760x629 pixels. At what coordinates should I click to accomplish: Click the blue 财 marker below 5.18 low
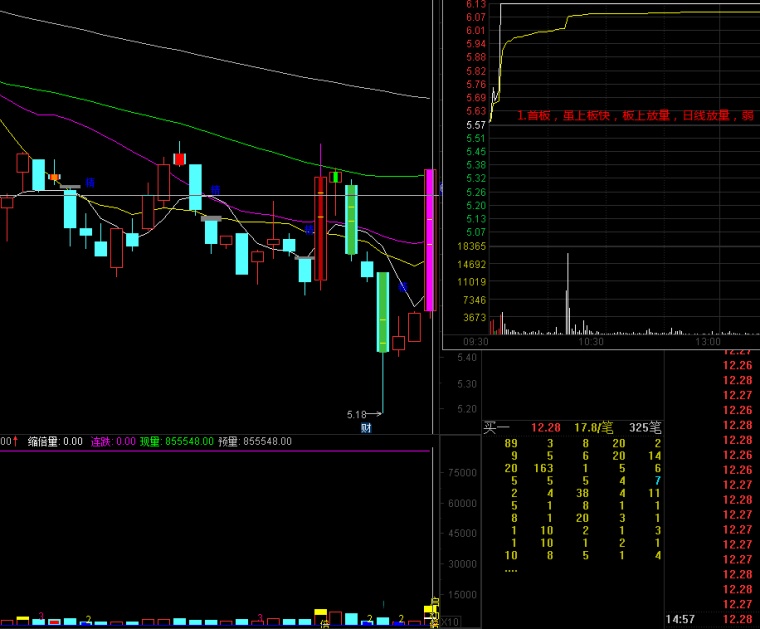[366, 428]
